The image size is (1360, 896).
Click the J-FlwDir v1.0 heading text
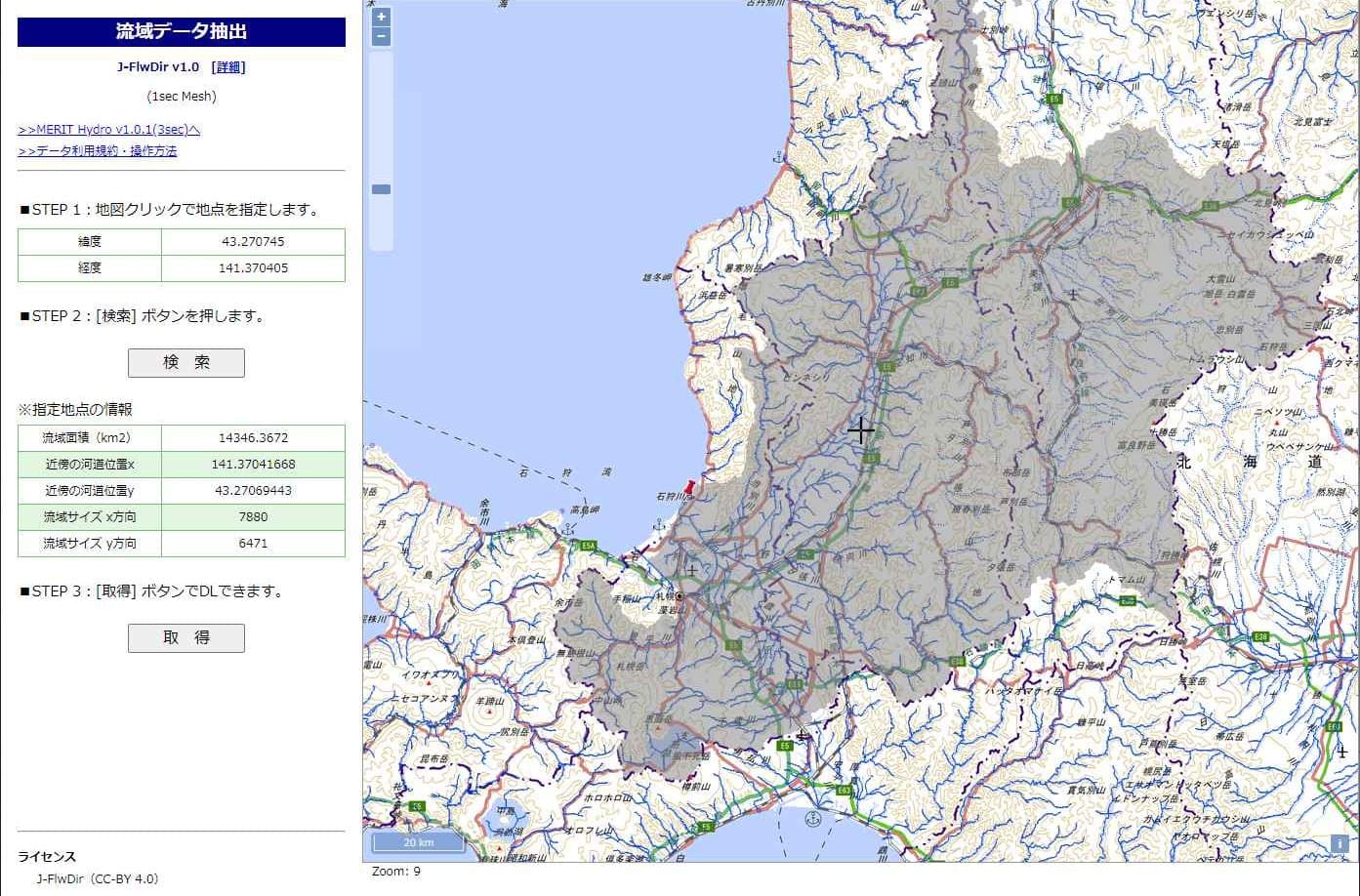[157, 67]
